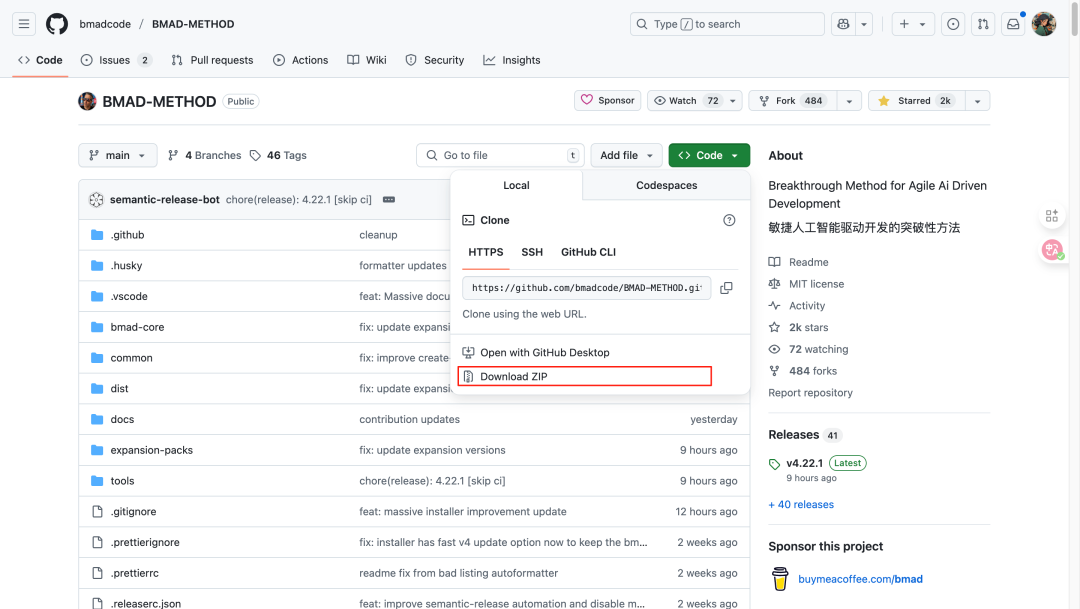This screenshot has width=1080, height=609.
Task: Open the Insights tab
Action: (x=512, y=60)
